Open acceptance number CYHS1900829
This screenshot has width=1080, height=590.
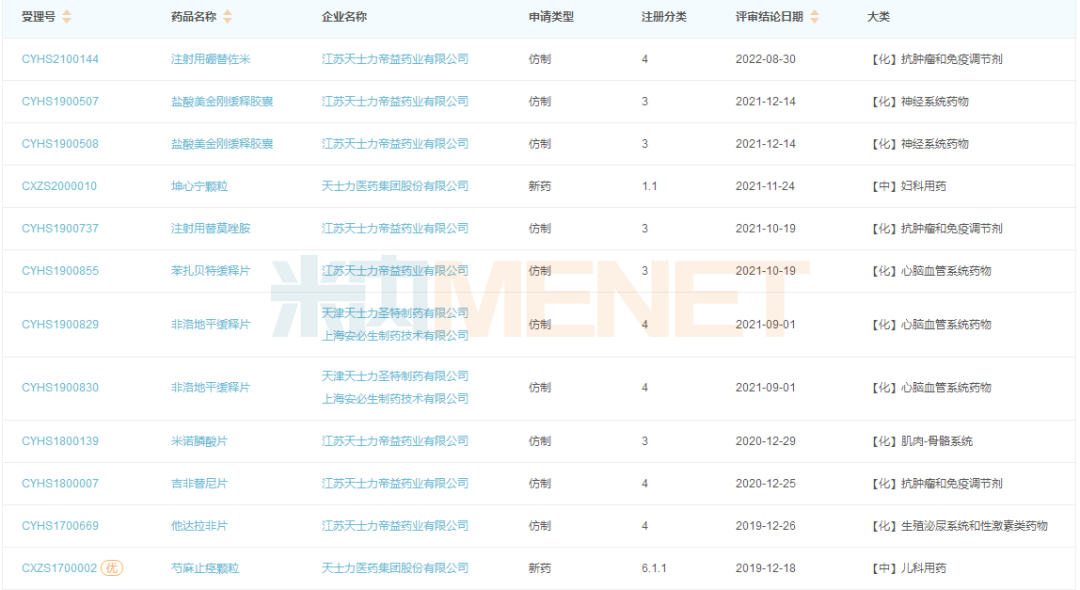tap(60, 324)
